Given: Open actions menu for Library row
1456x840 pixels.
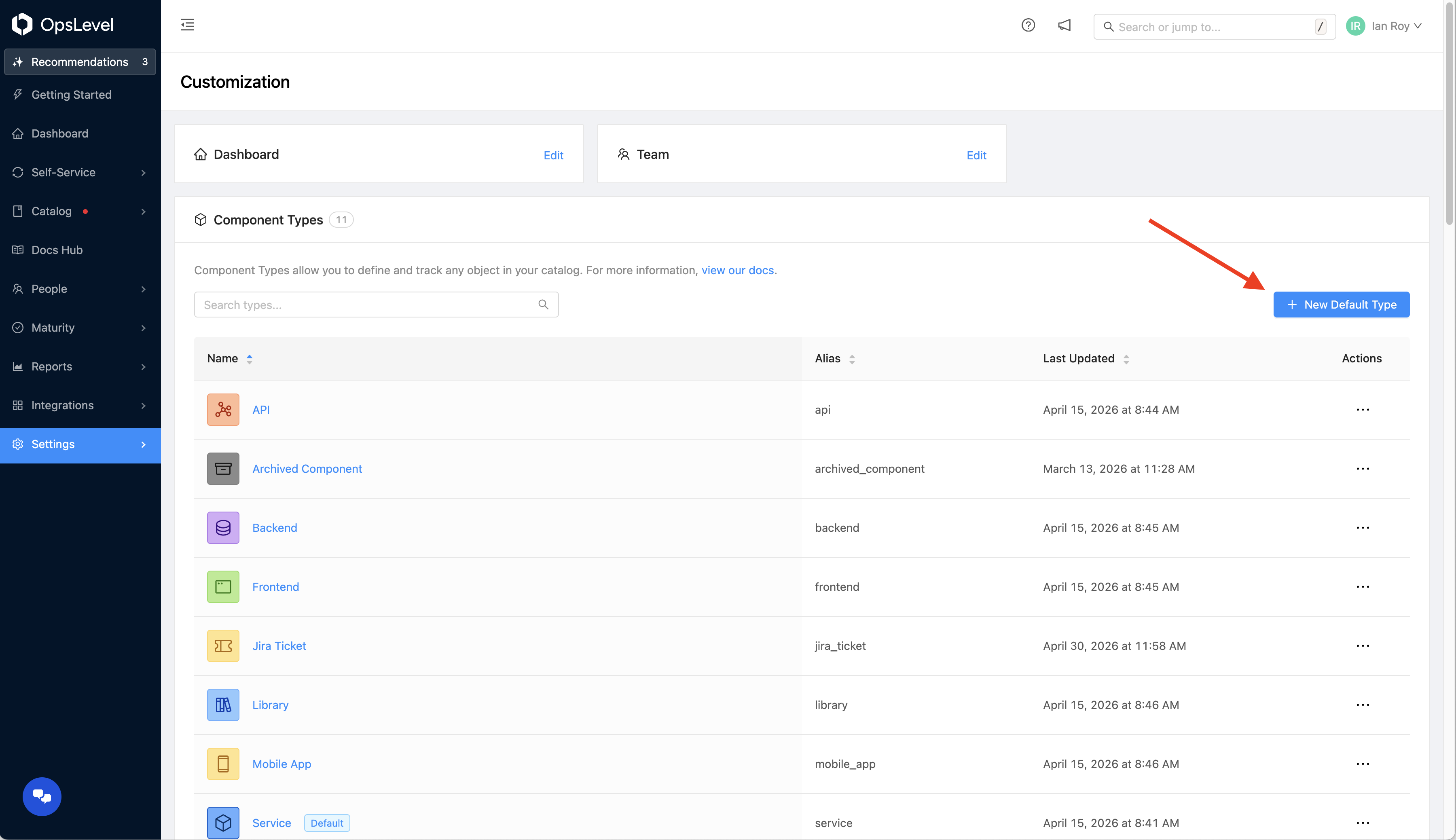Looking at the screenshot, I should (1363, 705).
